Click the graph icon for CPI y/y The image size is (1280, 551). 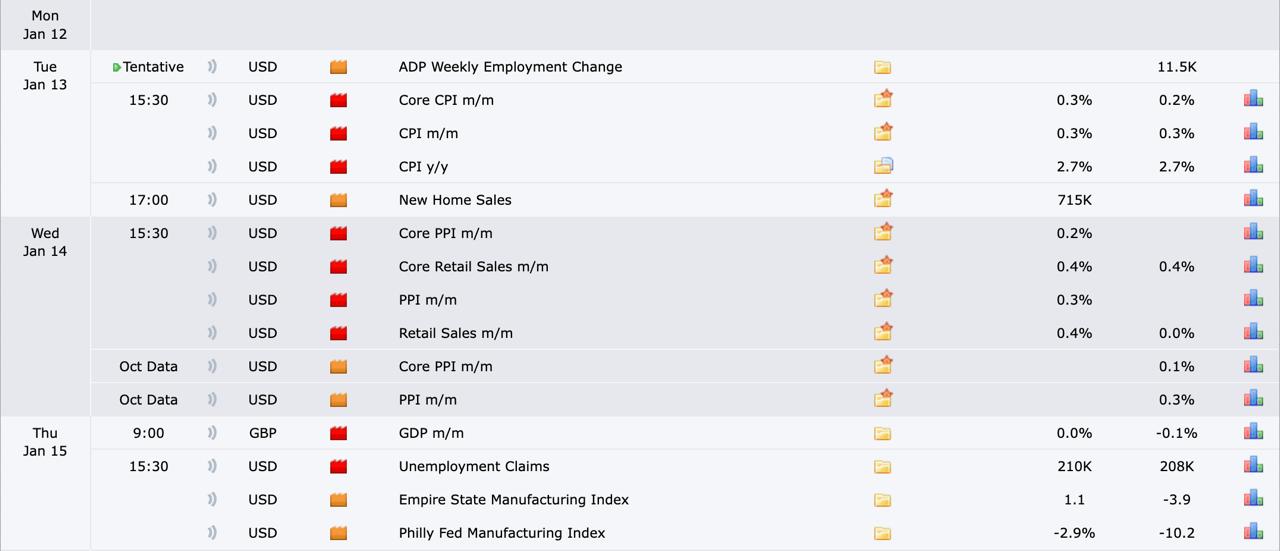[x=1253, y=166]
